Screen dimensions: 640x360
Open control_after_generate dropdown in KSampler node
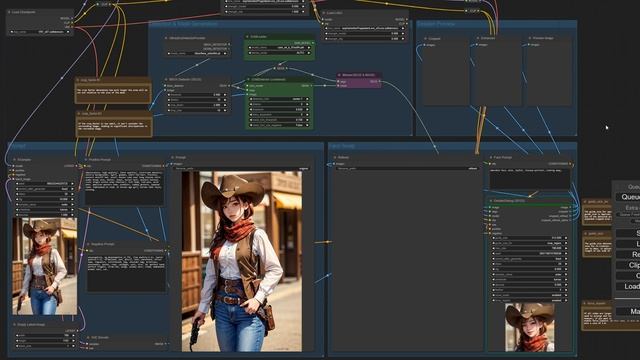click(x=45, y=189)
